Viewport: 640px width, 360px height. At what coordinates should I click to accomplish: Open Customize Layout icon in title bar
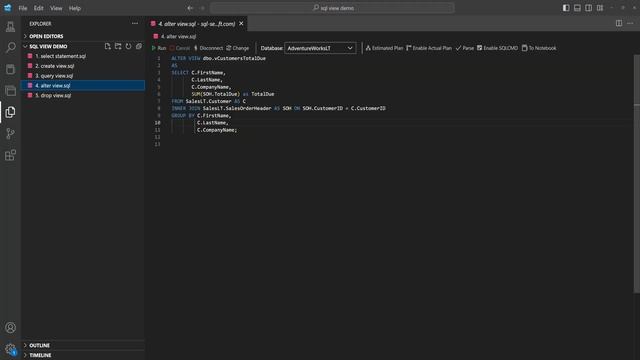pos(600,8)
